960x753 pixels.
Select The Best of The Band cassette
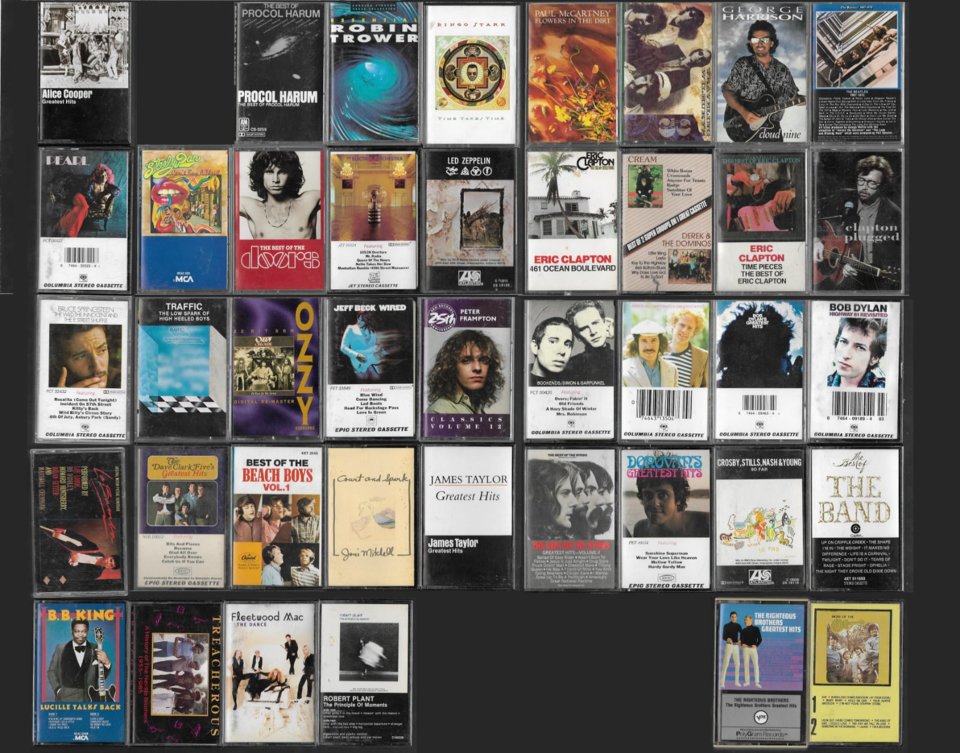pyautogui.click(x=855, y=519)
